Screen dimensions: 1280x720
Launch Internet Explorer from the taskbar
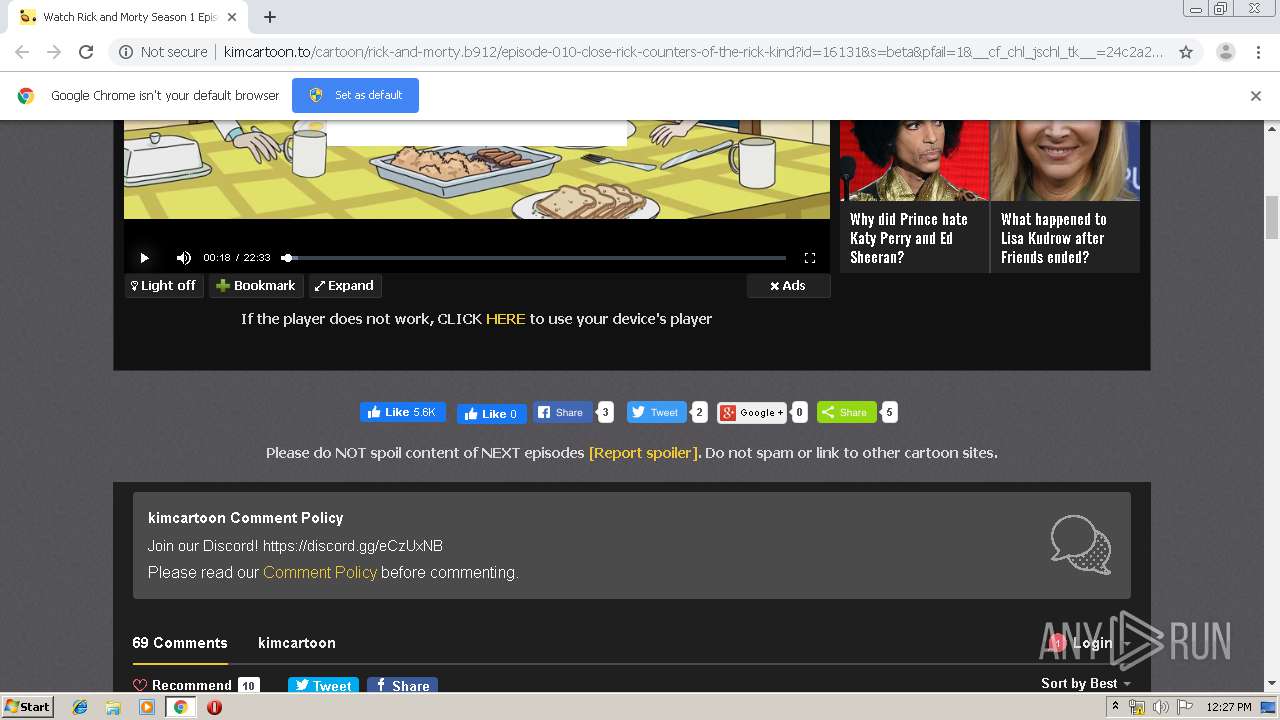click(x=80, y=707)
